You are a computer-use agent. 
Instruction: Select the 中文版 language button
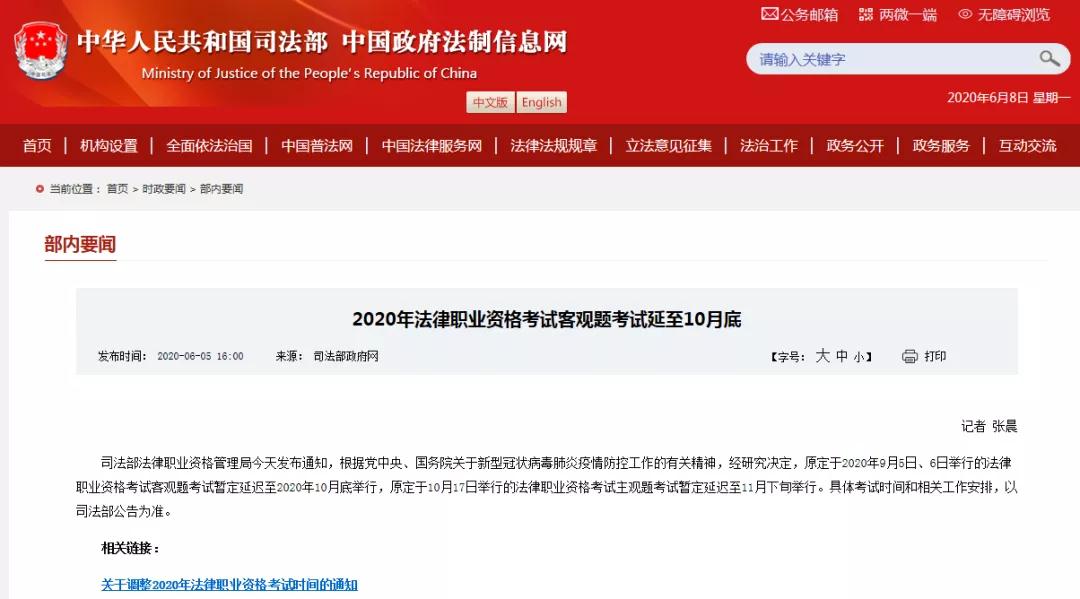coord(490,102)
